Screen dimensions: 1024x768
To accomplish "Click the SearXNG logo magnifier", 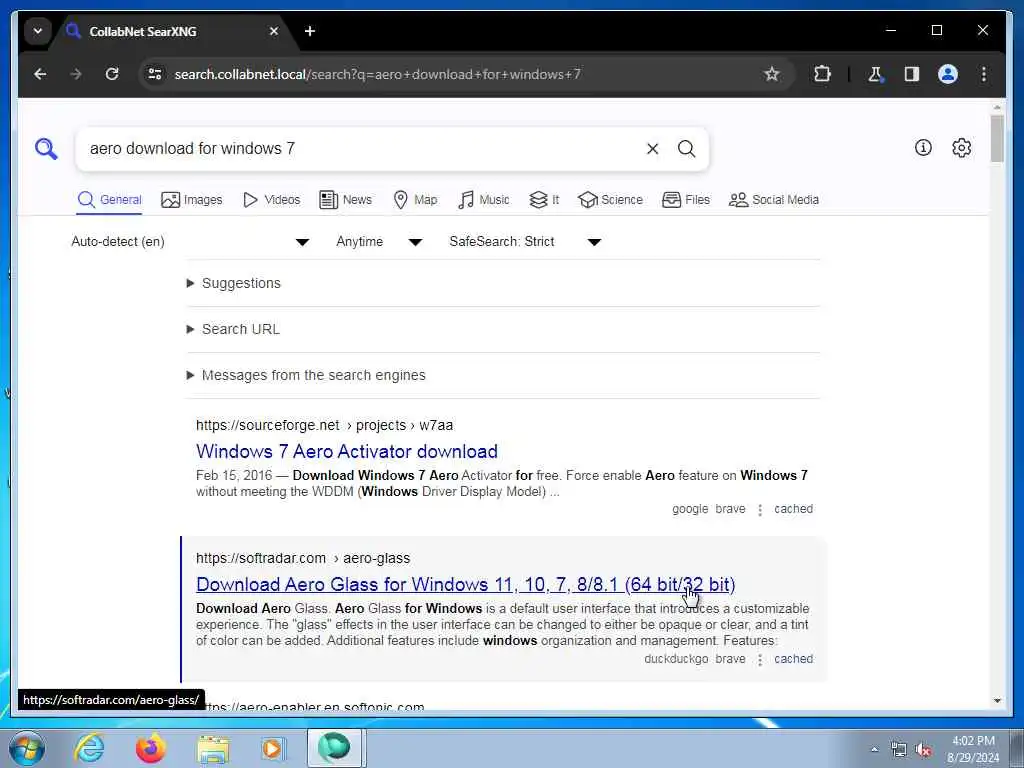I will click(46, 149).
